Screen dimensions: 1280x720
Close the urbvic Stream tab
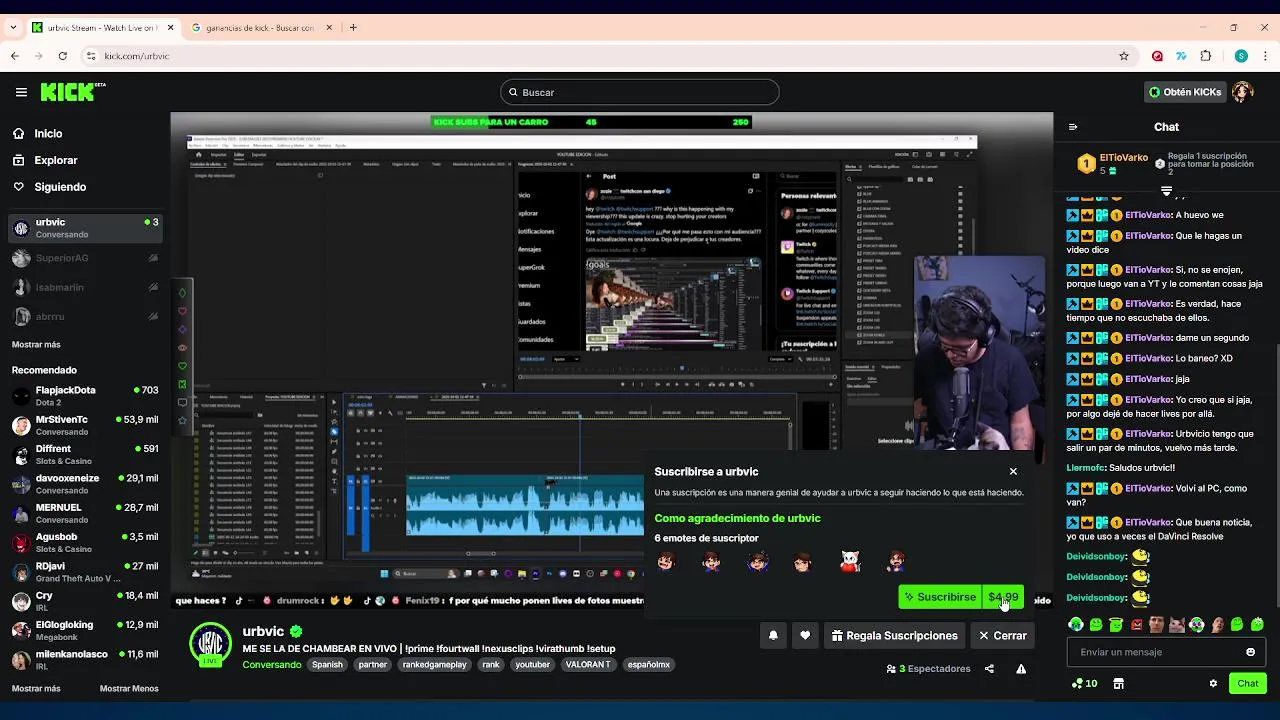[x=171, y=28]
